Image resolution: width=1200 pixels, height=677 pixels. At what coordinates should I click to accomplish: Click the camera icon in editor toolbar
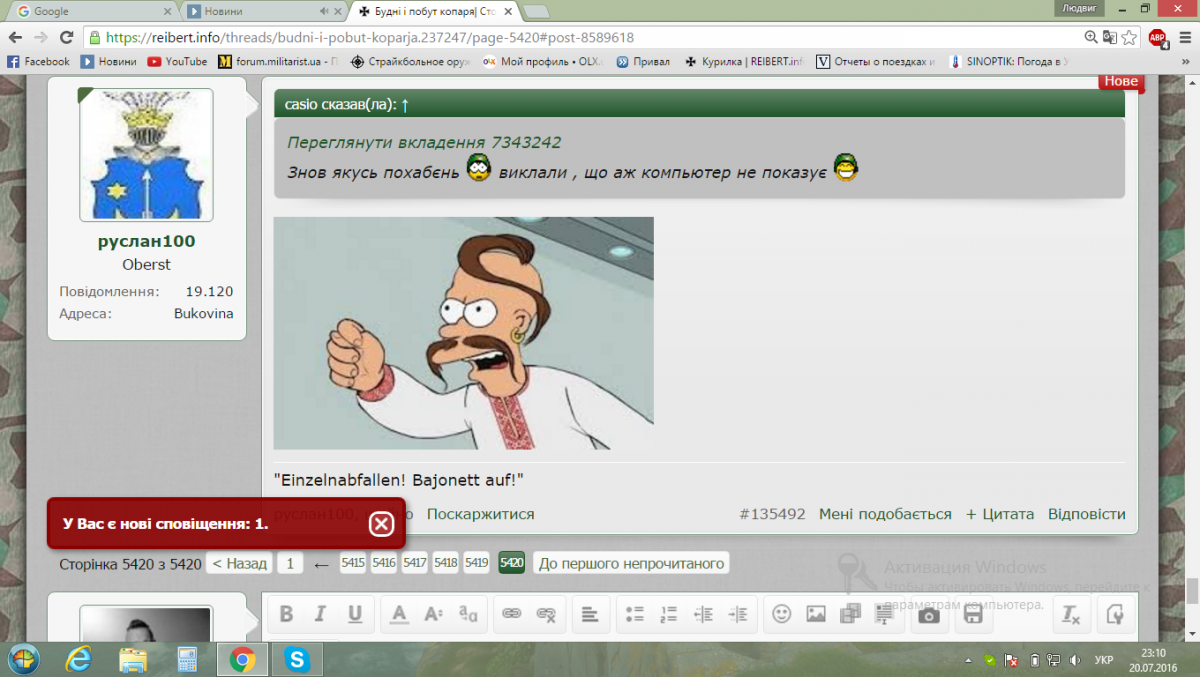[x=929, y=614]
